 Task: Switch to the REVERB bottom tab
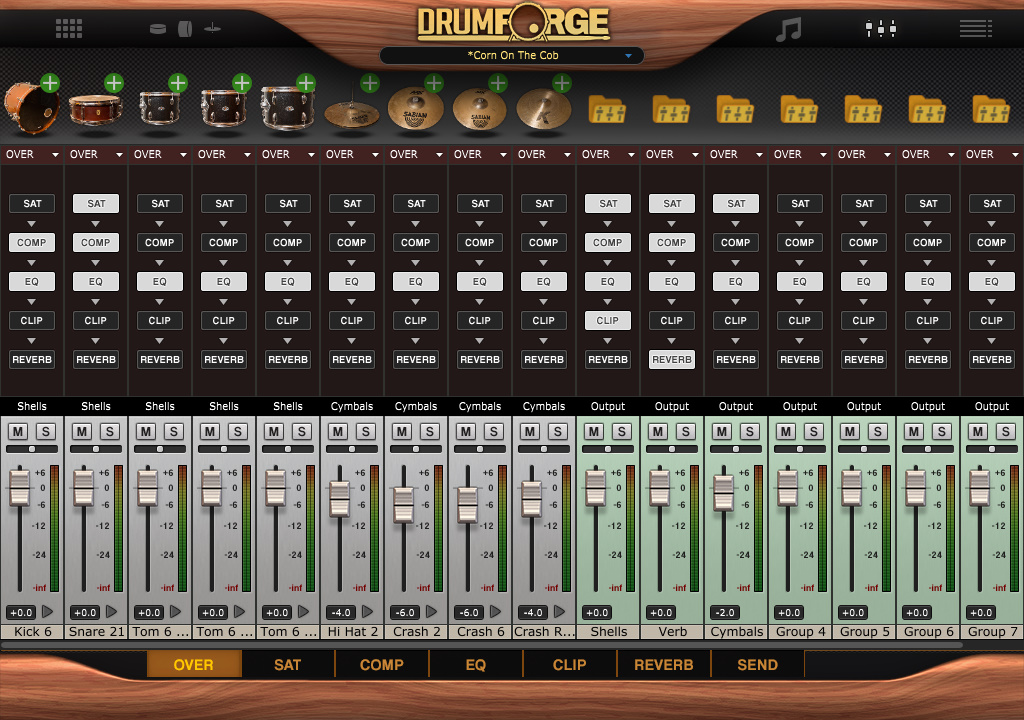pos(664,664)
